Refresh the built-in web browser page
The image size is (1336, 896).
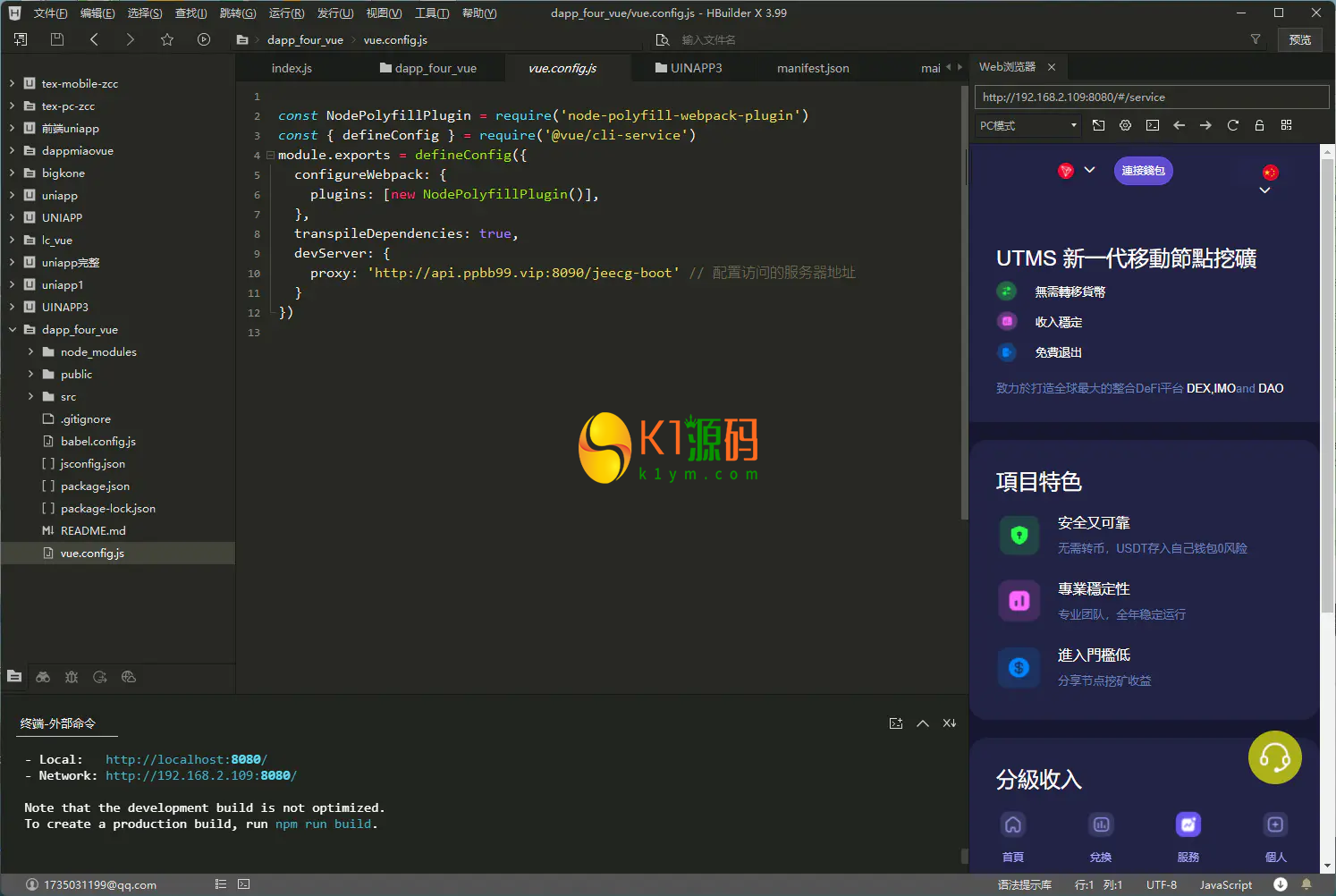pos(1232,125)
